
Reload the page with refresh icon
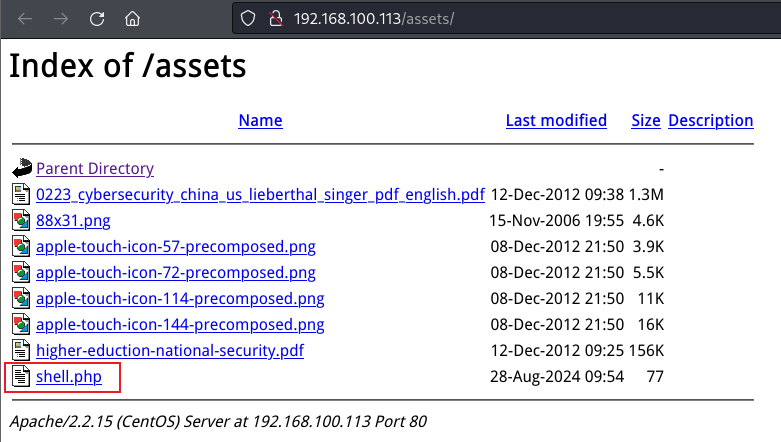[97, 19]
